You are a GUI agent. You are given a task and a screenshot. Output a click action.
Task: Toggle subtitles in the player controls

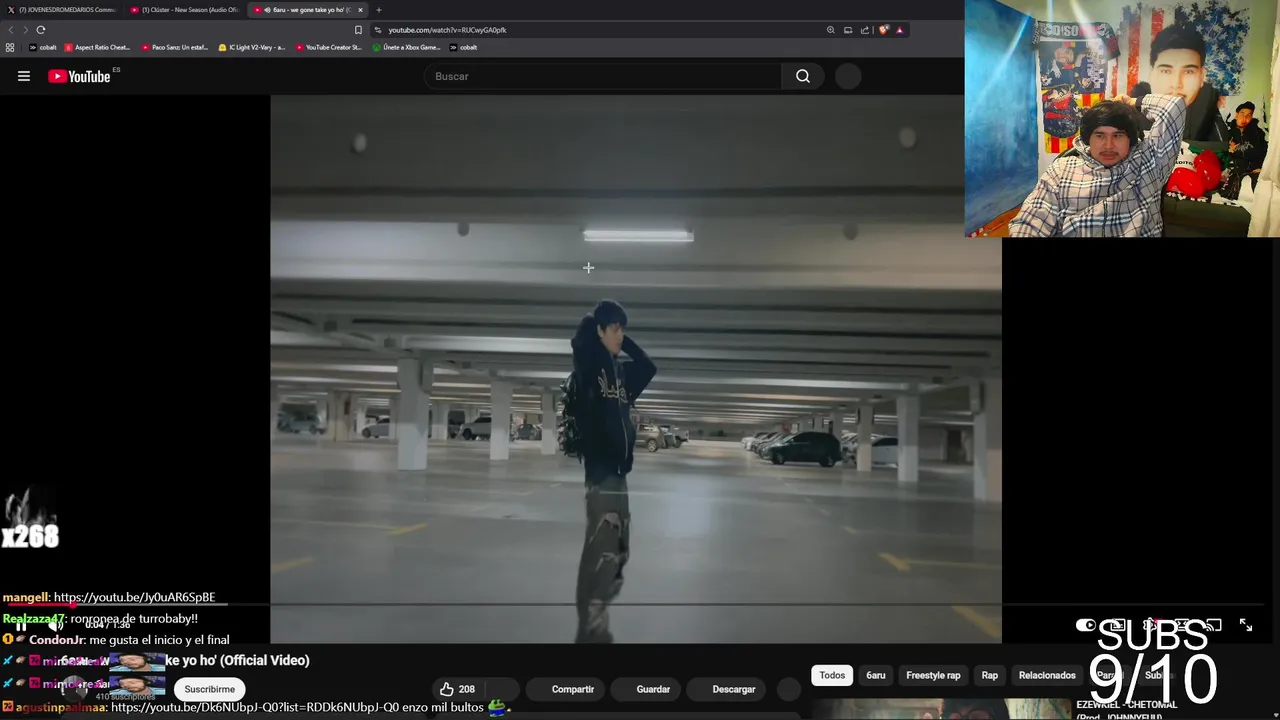pos(1118,625)
